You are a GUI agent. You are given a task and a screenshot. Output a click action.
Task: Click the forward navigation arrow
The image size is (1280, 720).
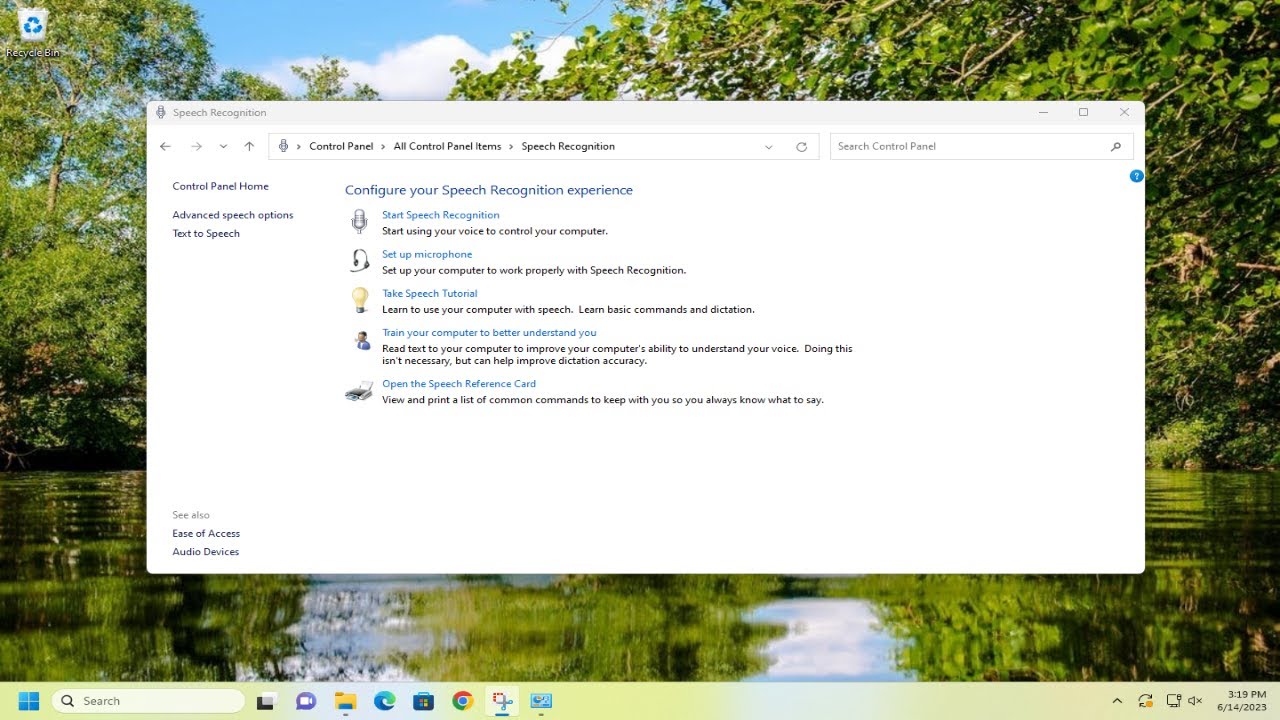[x=196, y=147]
